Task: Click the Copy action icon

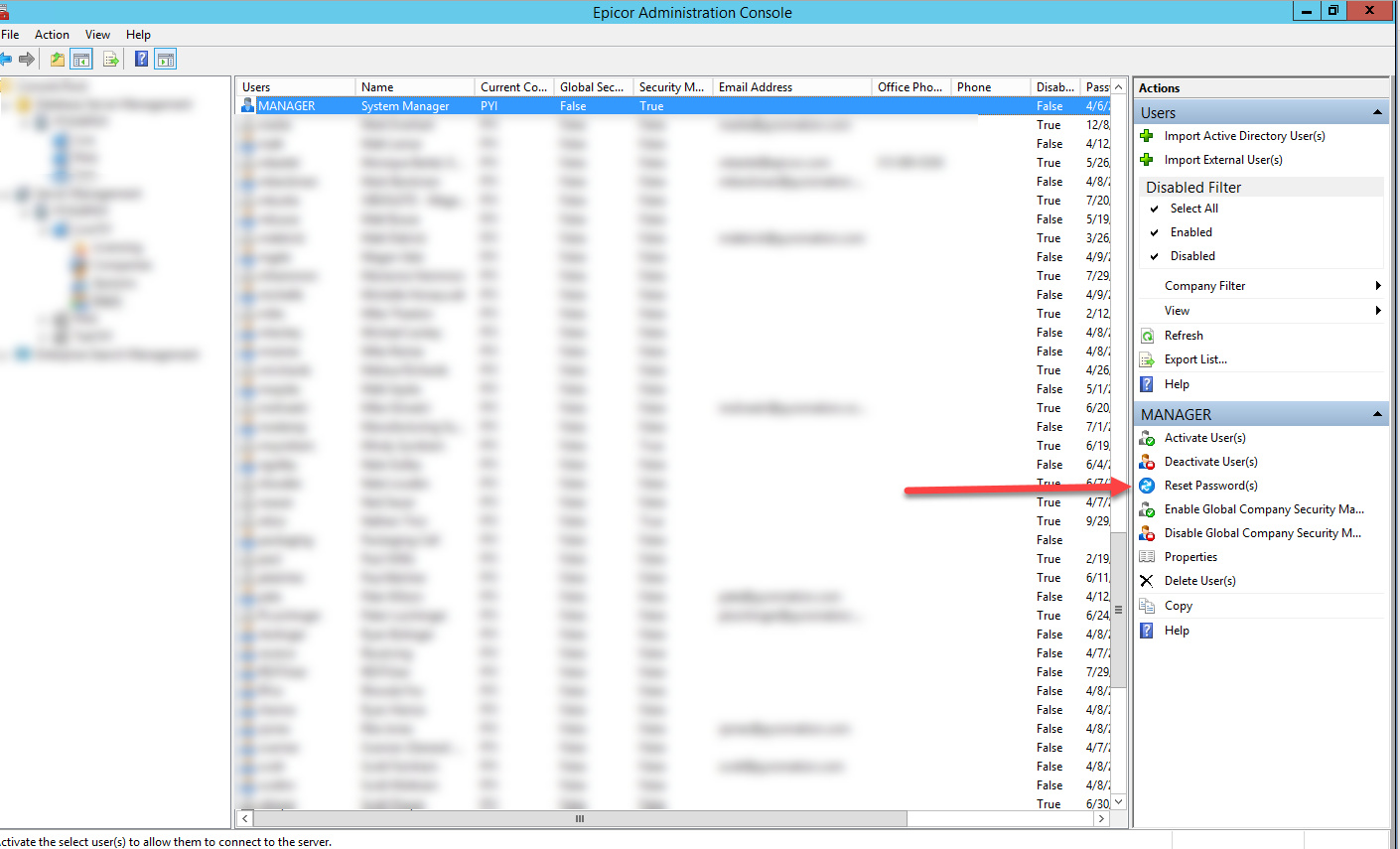Action: pos(1147,606)
